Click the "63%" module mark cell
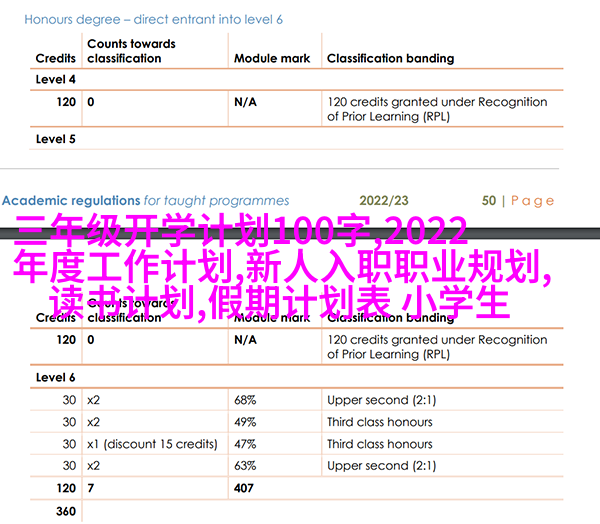Screen dimensions: 600x524 (246, 465)
